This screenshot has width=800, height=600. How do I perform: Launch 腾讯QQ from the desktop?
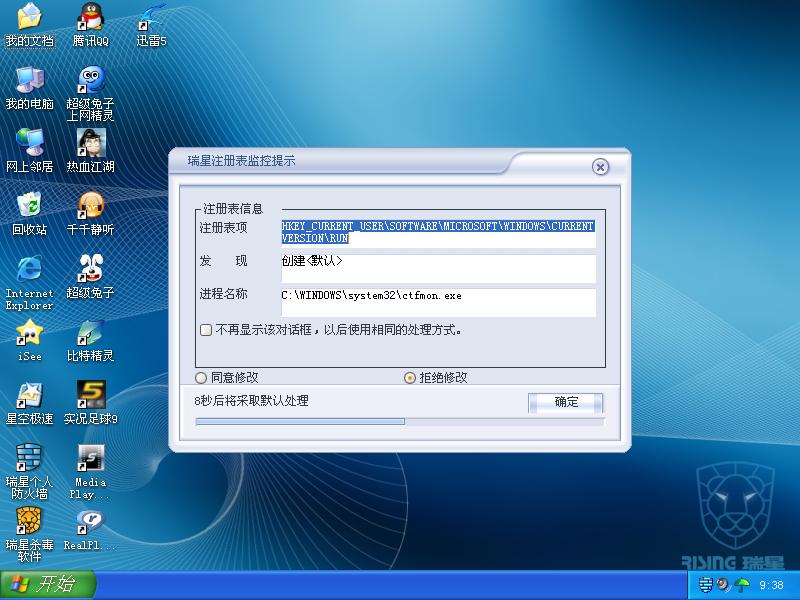[90, 24]
